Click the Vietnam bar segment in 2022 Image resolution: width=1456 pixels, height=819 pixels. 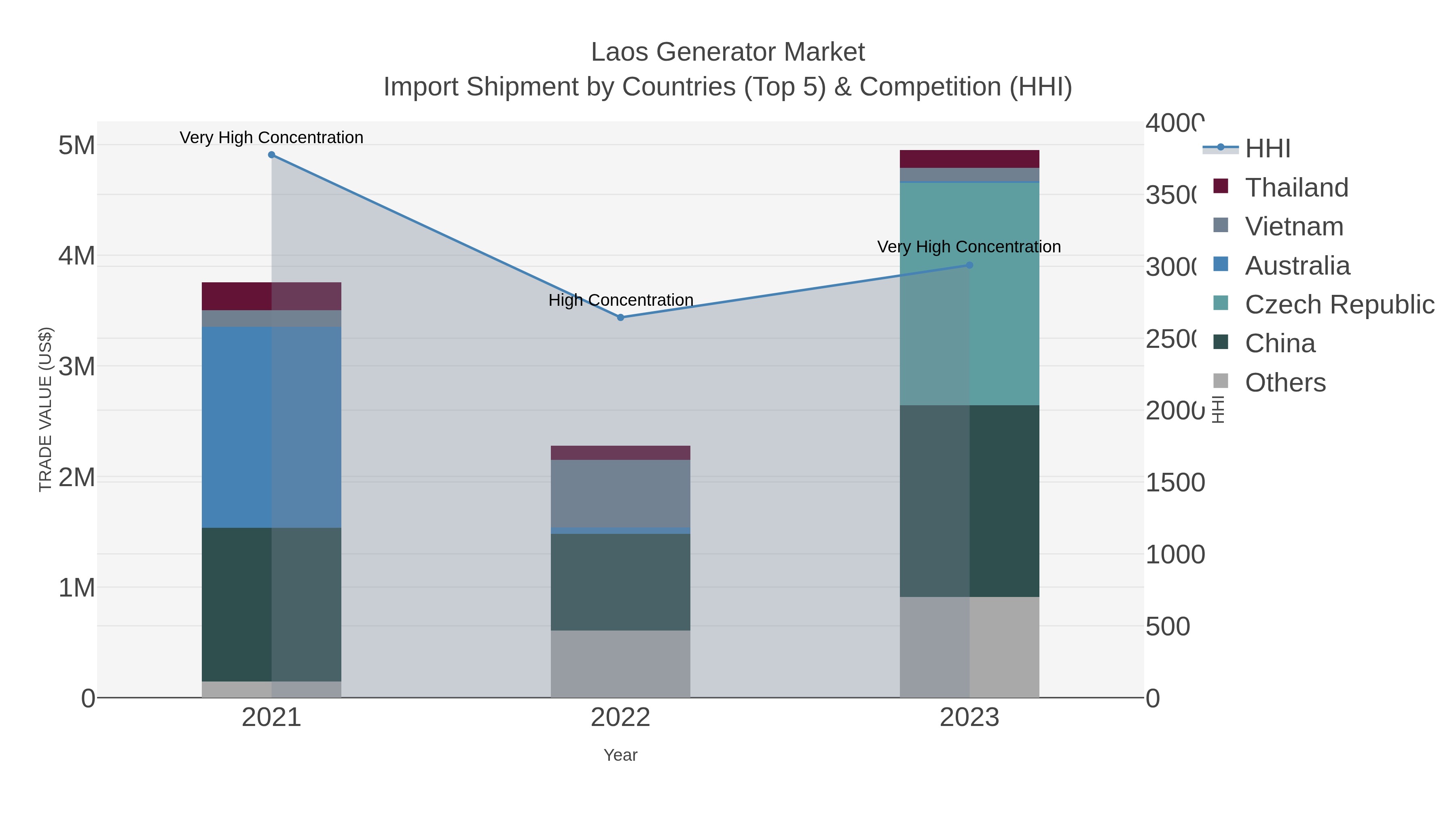point(620,493)
